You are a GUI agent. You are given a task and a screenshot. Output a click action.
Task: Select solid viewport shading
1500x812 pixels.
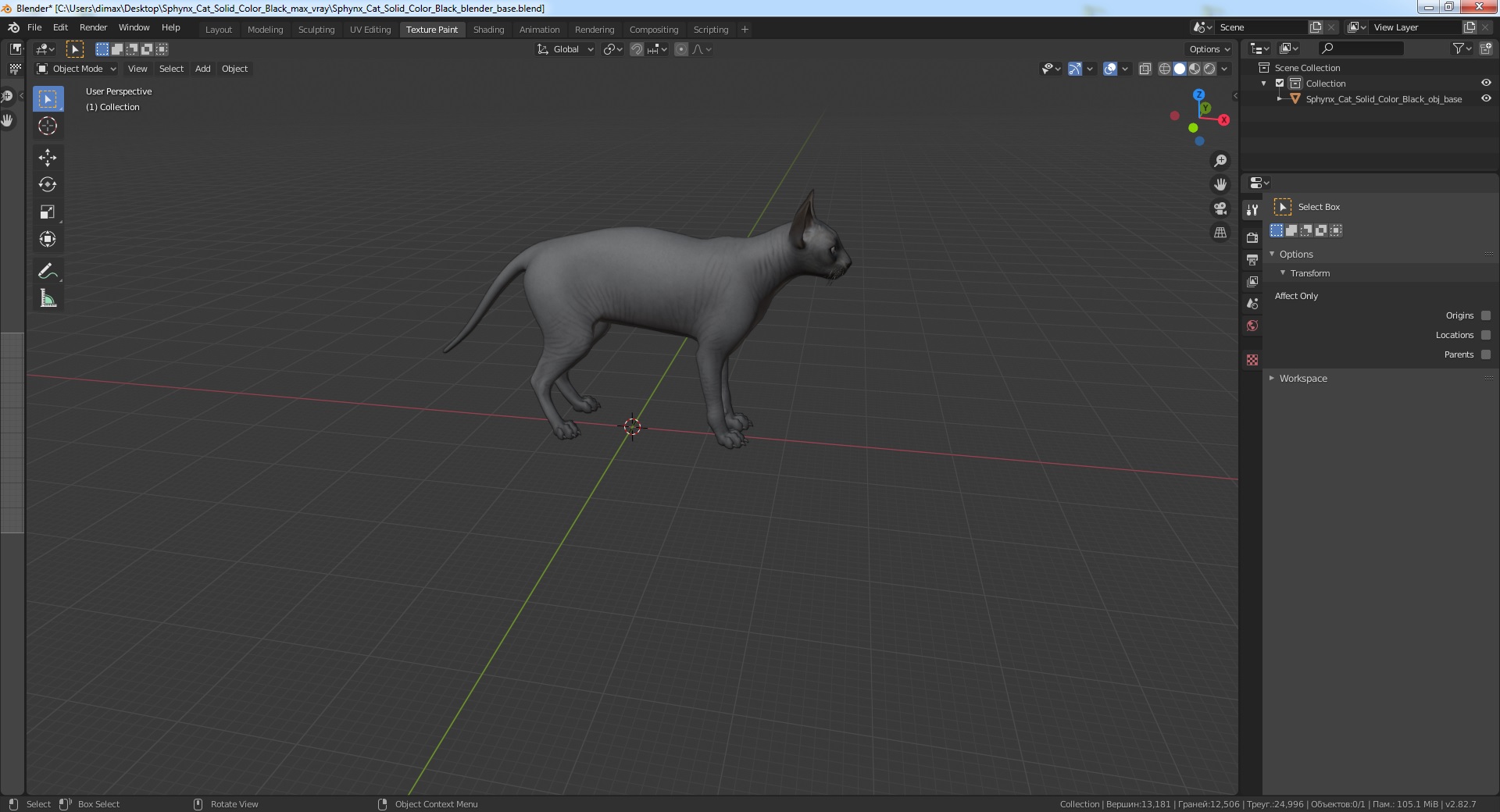coord(1180,69)
